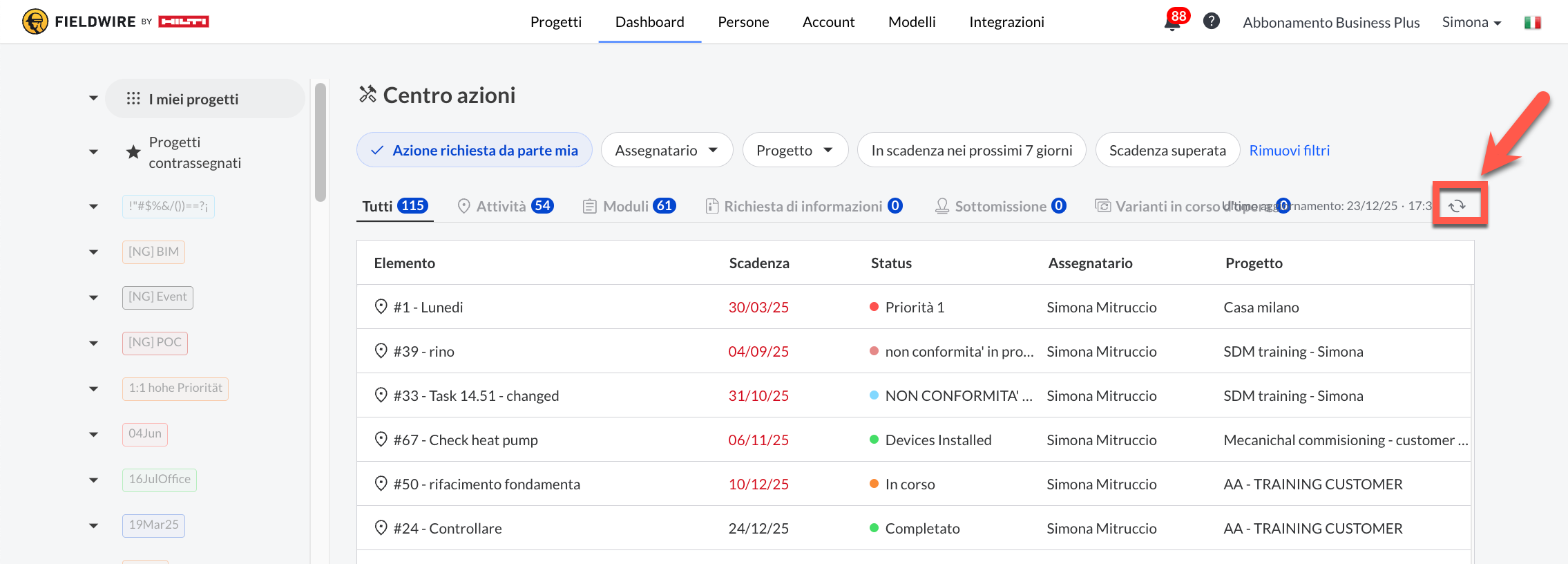Toggle the Azione richiesta da parte mia filter
This screenshot has width=1568, height=564.
475,150
